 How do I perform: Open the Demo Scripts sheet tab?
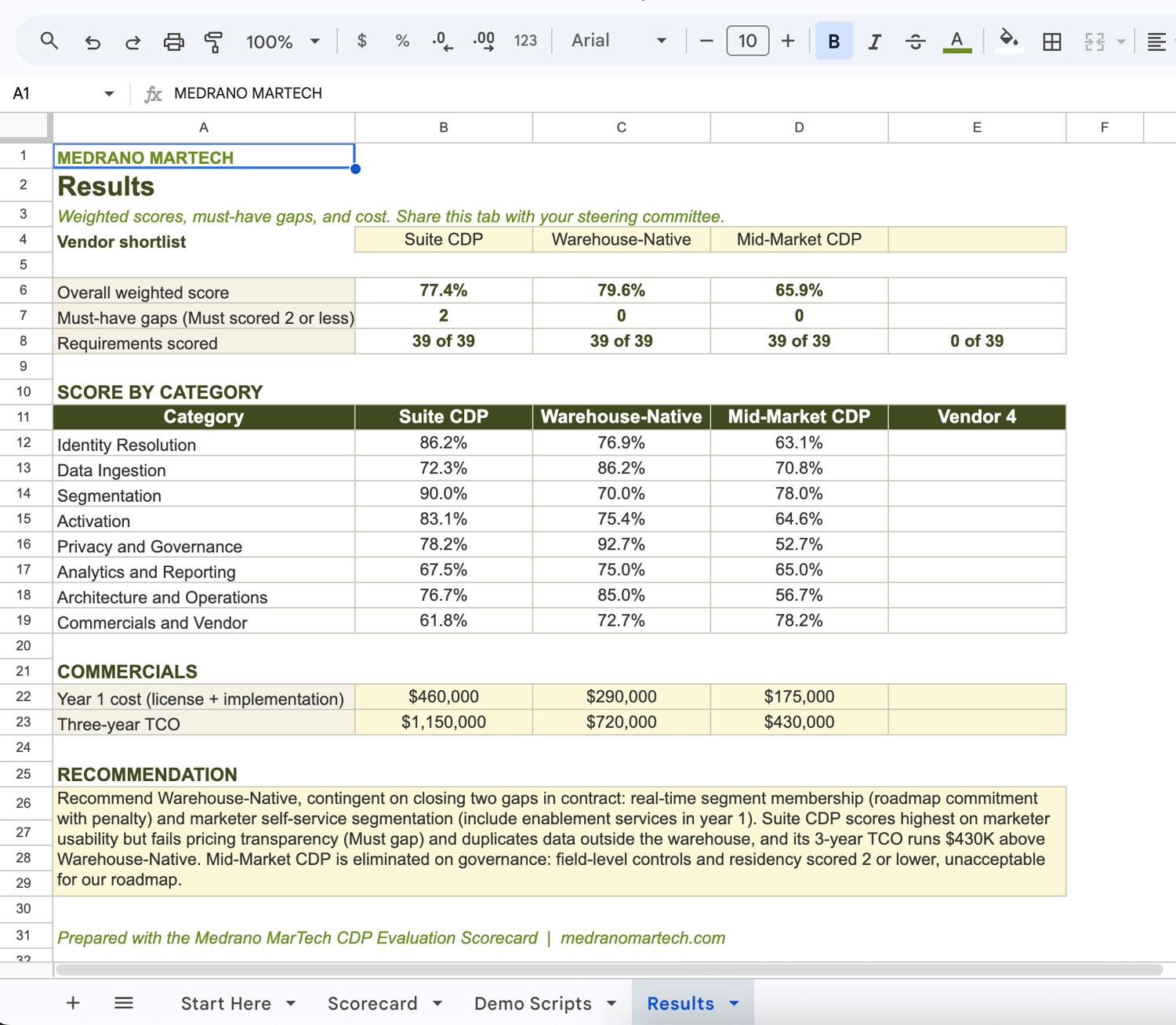(545, 1003)
